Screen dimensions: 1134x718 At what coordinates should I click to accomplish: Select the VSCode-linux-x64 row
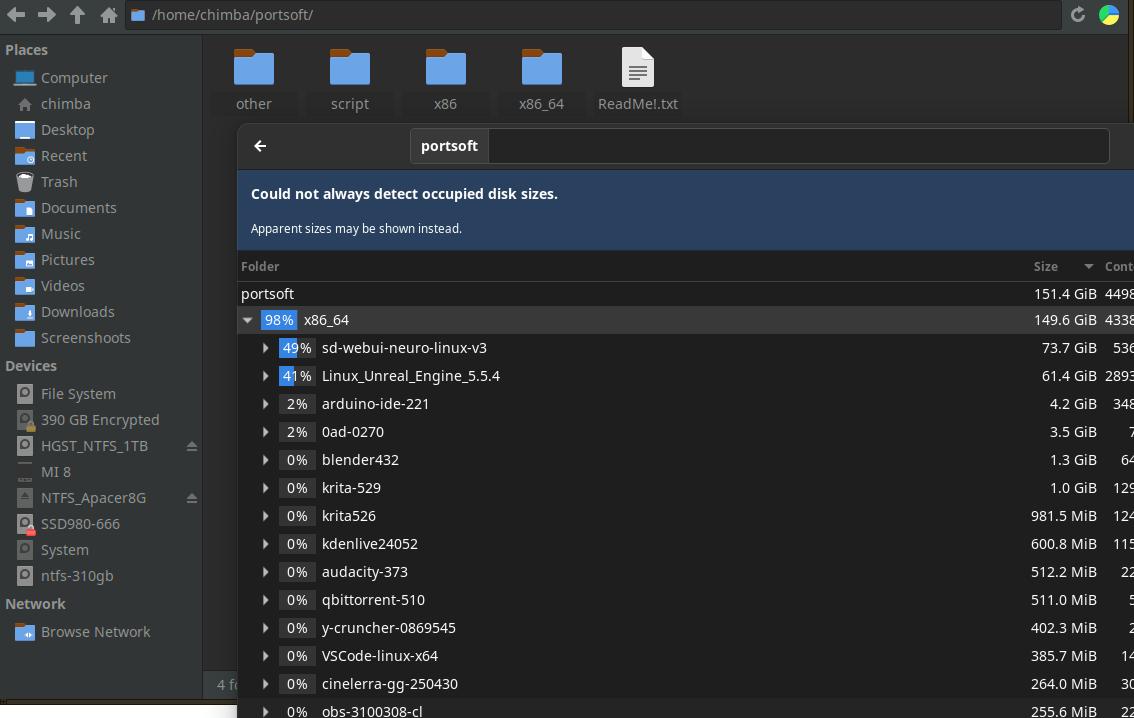(686, 656)
